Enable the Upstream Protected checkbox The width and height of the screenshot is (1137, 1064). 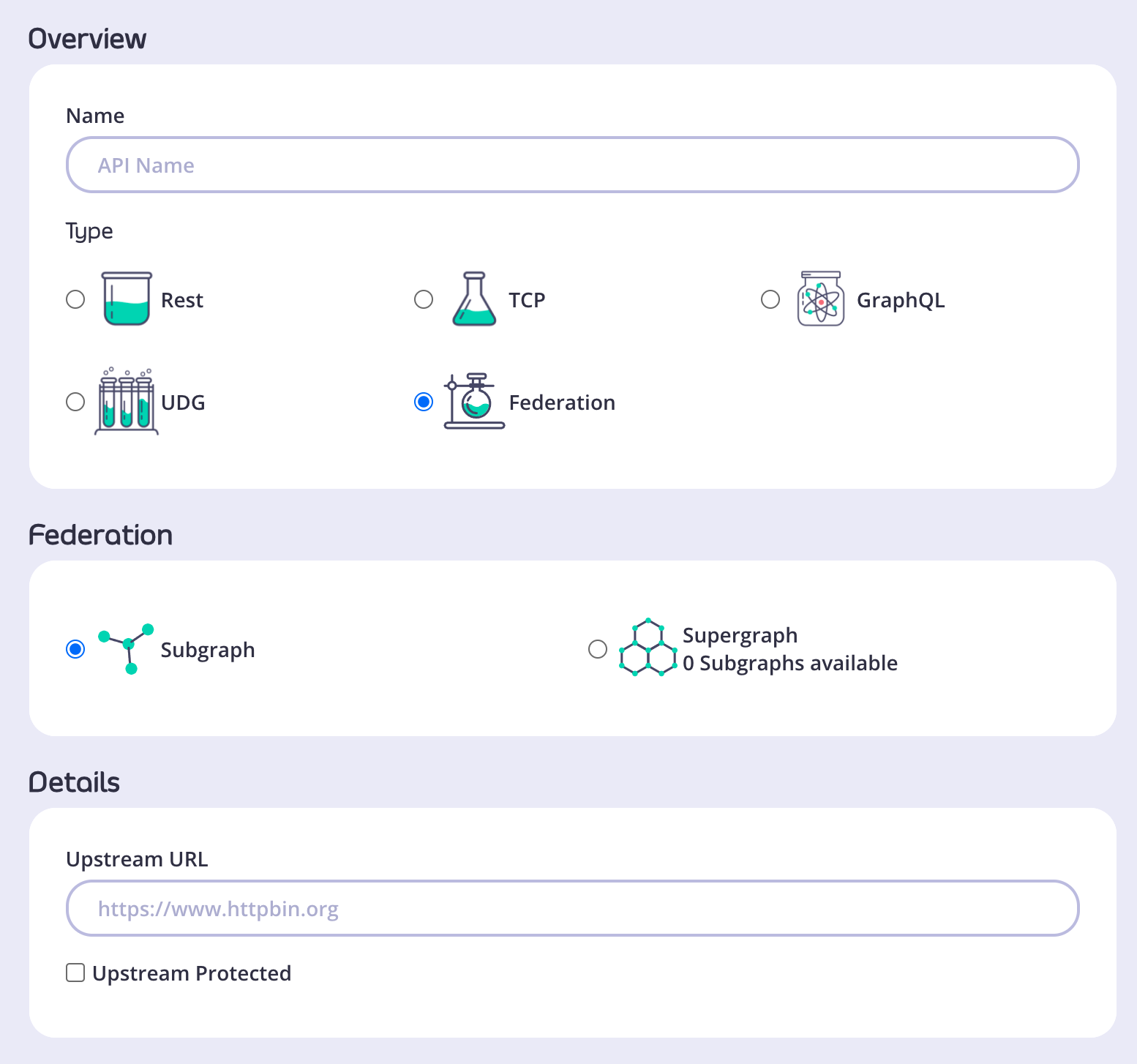point(75,973)
